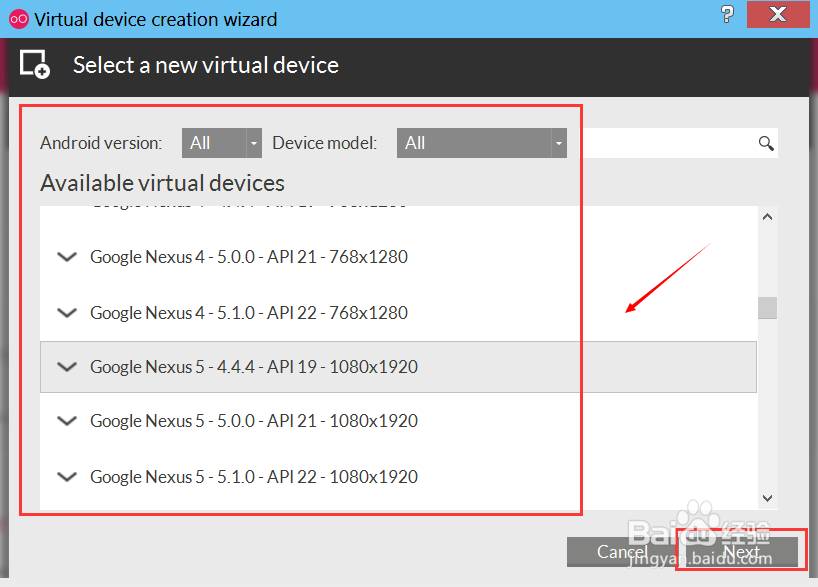Click the help question mark icon

727,14
